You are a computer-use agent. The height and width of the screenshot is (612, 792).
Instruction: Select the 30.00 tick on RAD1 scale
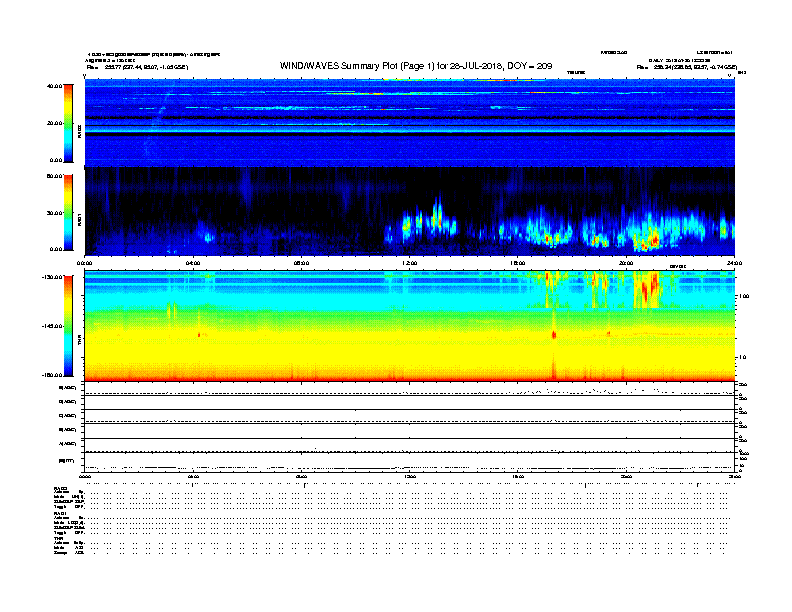pyautogui.click(x=54, y=213)
